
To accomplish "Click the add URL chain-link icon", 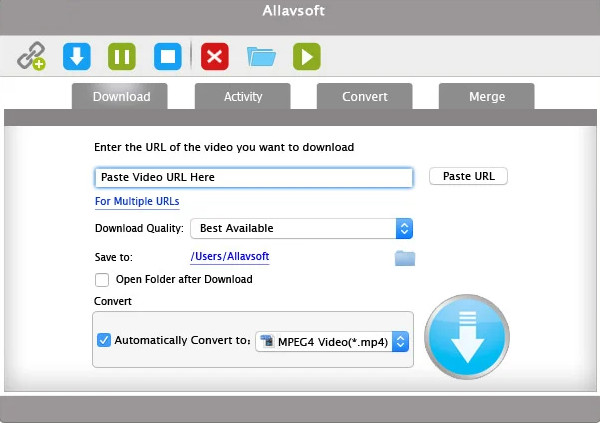I will [x=31, y=56].
